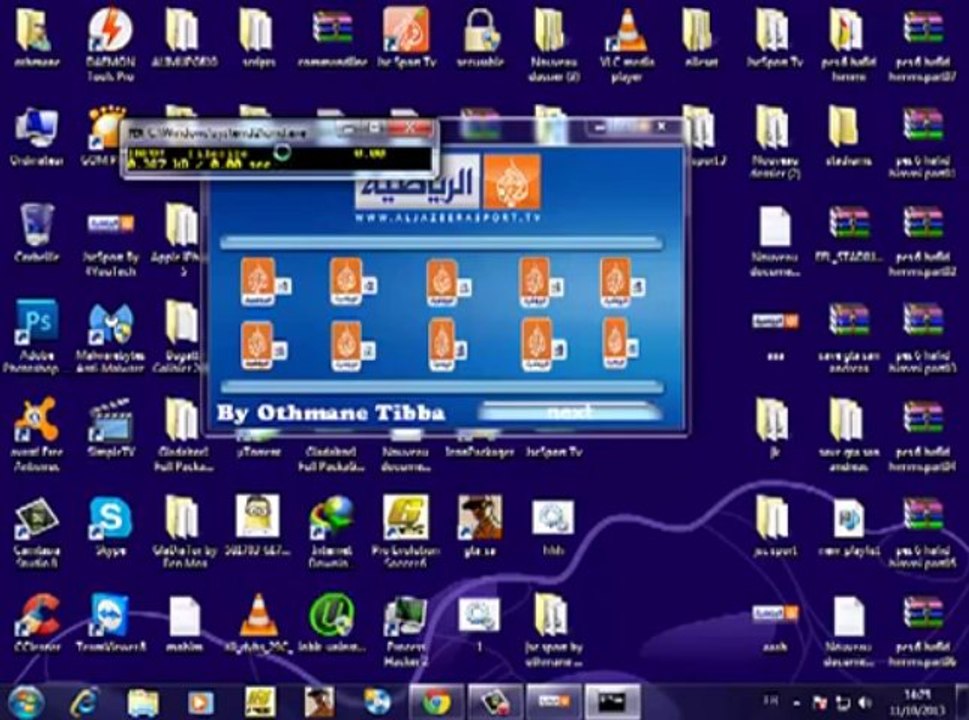Image resolution: width=969 pixels, height=720 pixels.
Task: Open Al Jazeera Sport channel 9 icon
Action: pos(544,345)
